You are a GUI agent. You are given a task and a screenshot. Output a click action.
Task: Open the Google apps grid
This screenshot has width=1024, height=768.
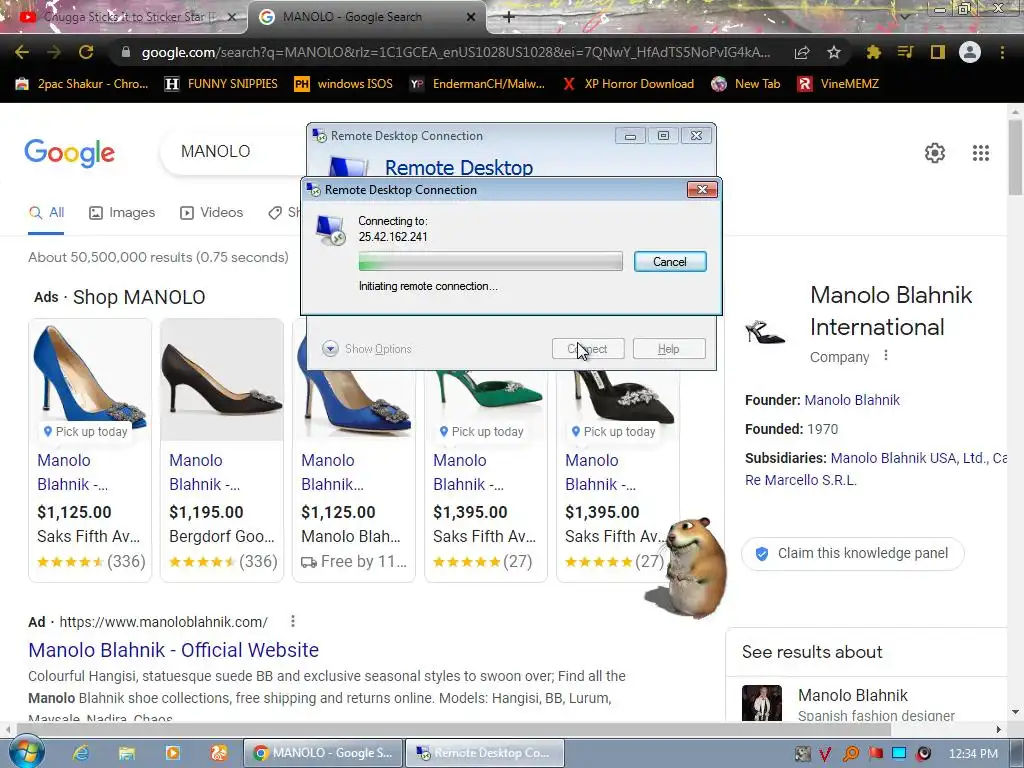[980, 153]
